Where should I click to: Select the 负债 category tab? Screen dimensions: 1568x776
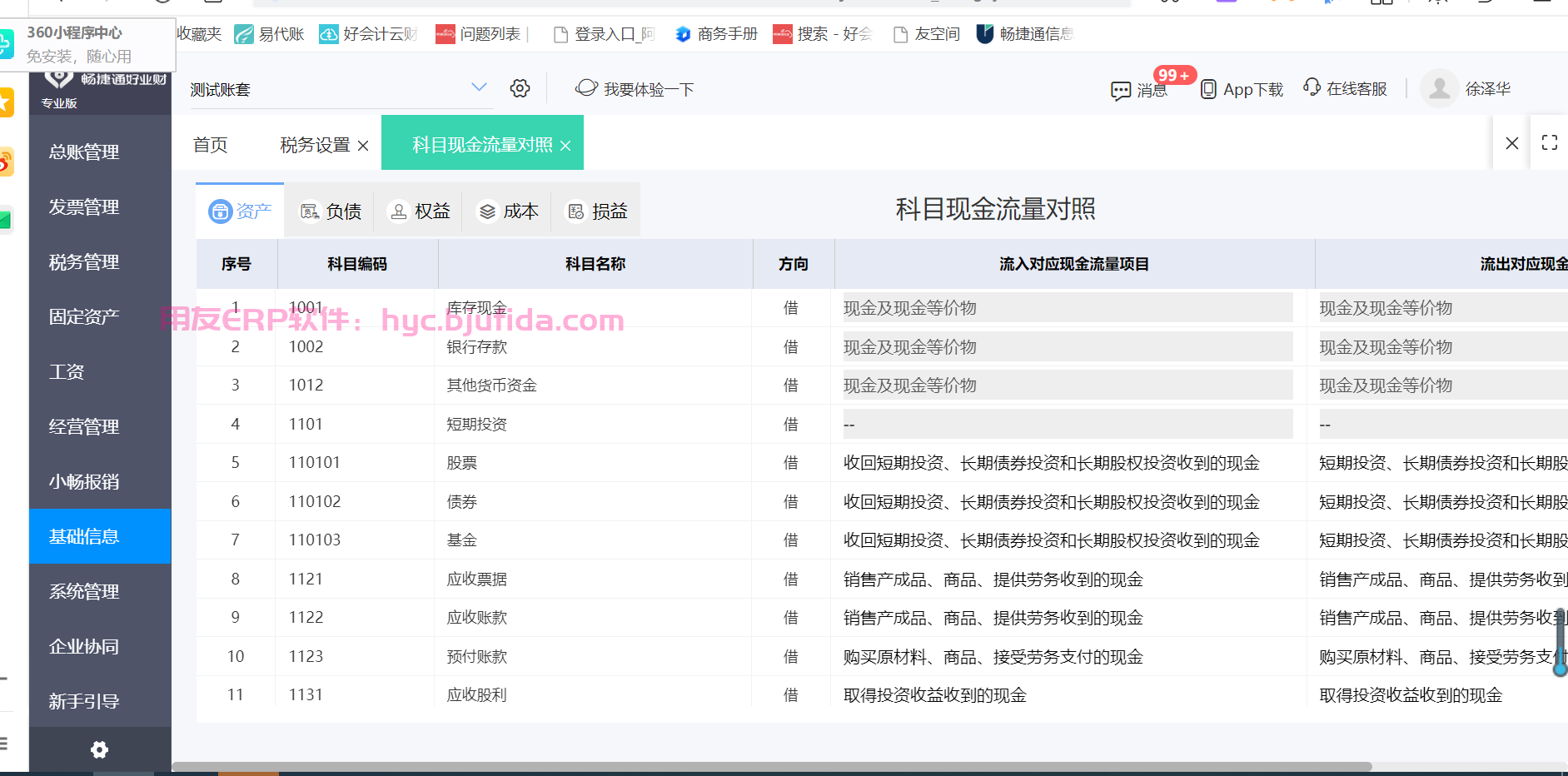point(331,211)
